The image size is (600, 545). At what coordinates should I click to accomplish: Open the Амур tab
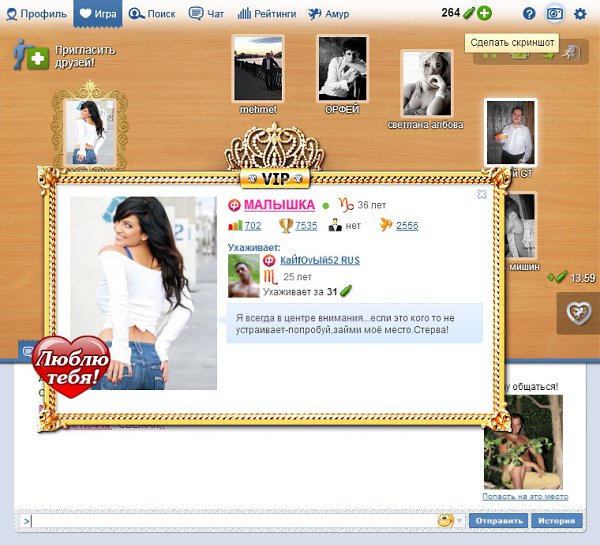[328, 14]
